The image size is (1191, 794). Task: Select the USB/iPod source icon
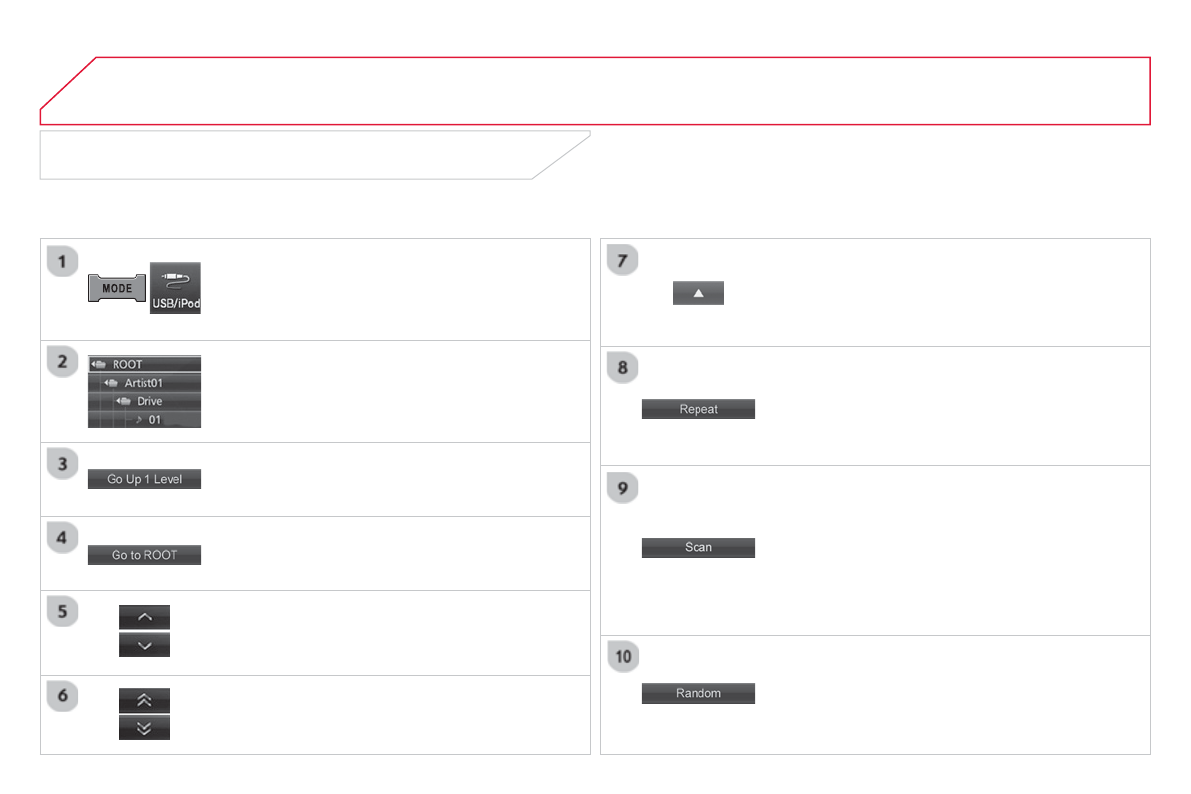click(x=175, y=288)
